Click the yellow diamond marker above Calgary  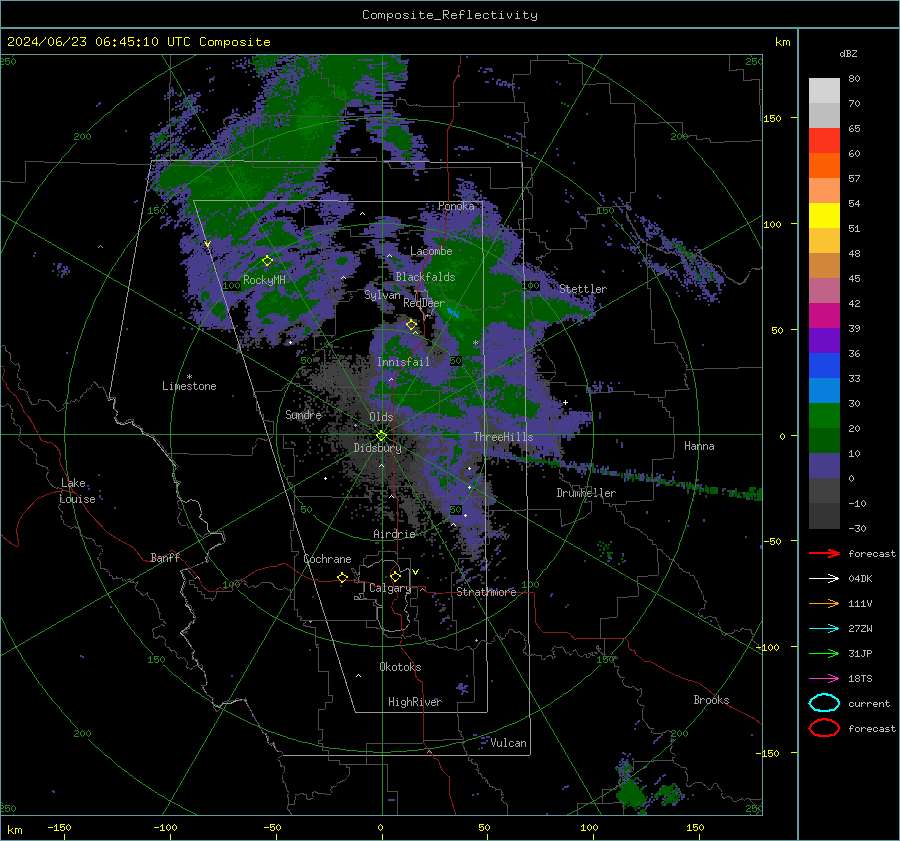395,576
